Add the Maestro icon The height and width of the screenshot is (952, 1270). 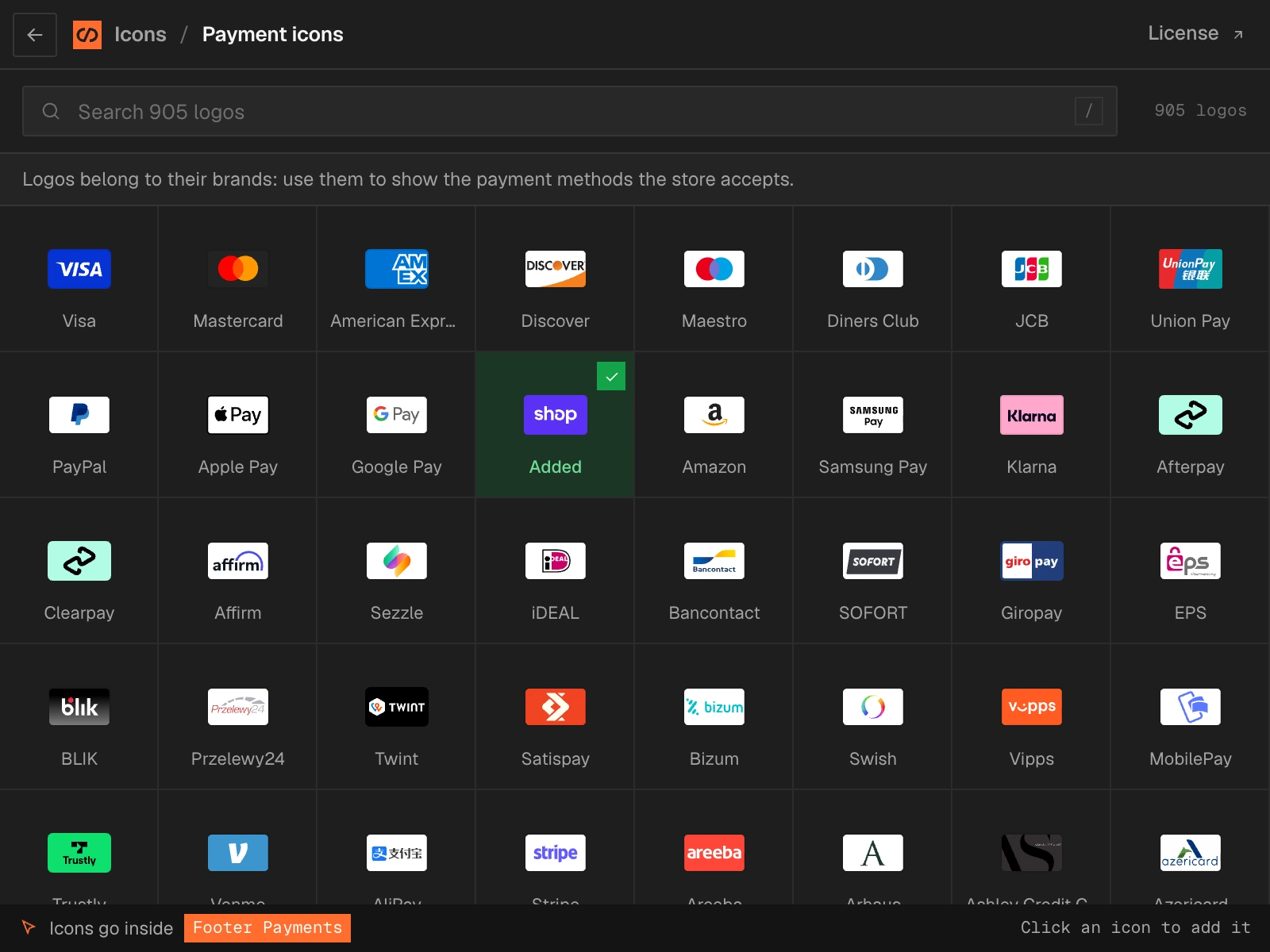[714, 278]
